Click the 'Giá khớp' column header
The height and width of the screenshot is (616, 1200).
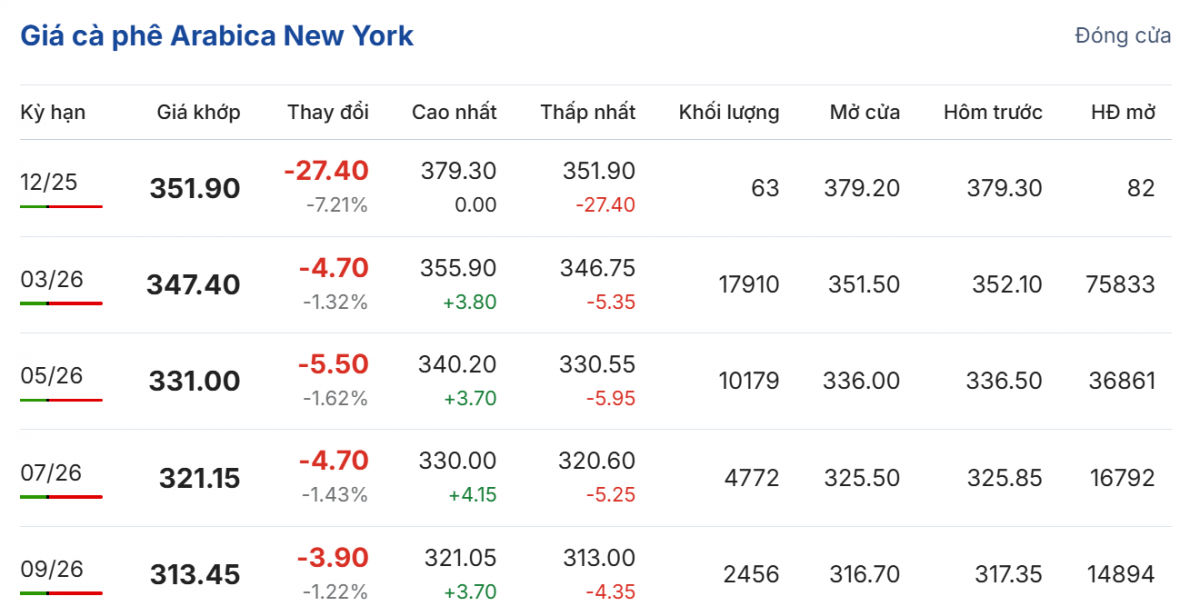[198, 112]
